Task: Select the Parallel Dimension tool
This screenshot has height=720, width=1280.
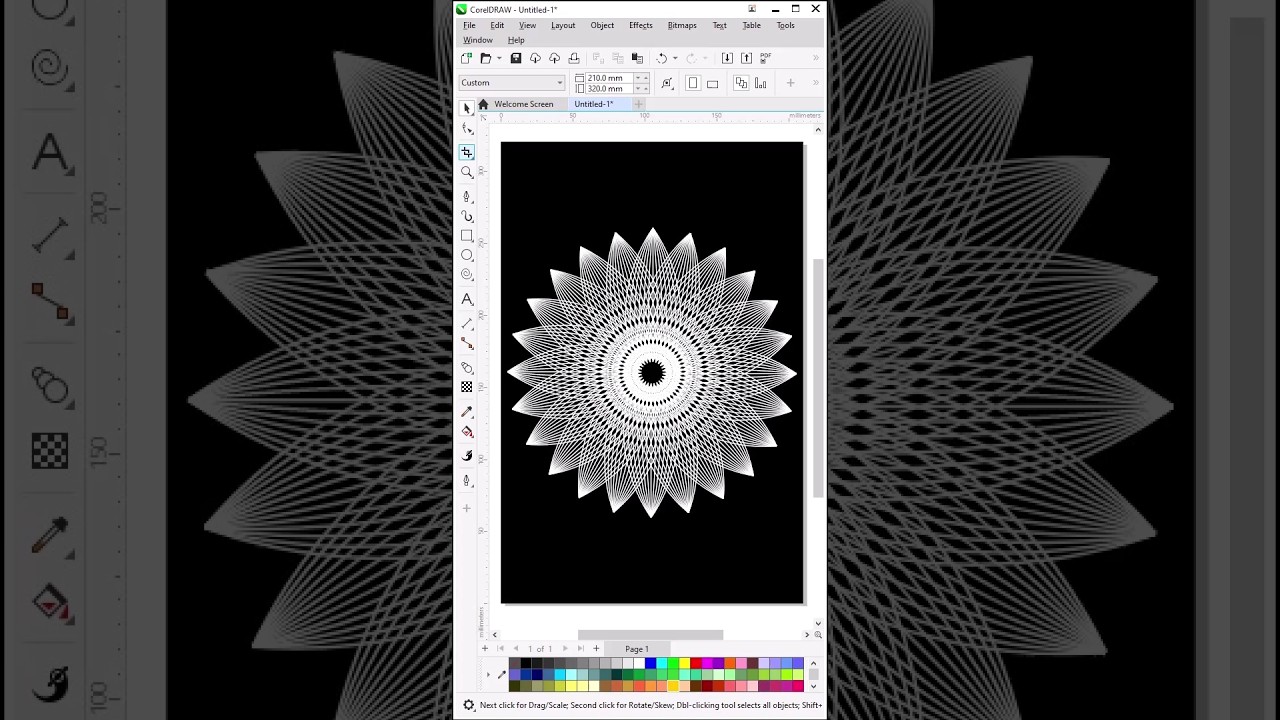Action: (x=466, y=324)
